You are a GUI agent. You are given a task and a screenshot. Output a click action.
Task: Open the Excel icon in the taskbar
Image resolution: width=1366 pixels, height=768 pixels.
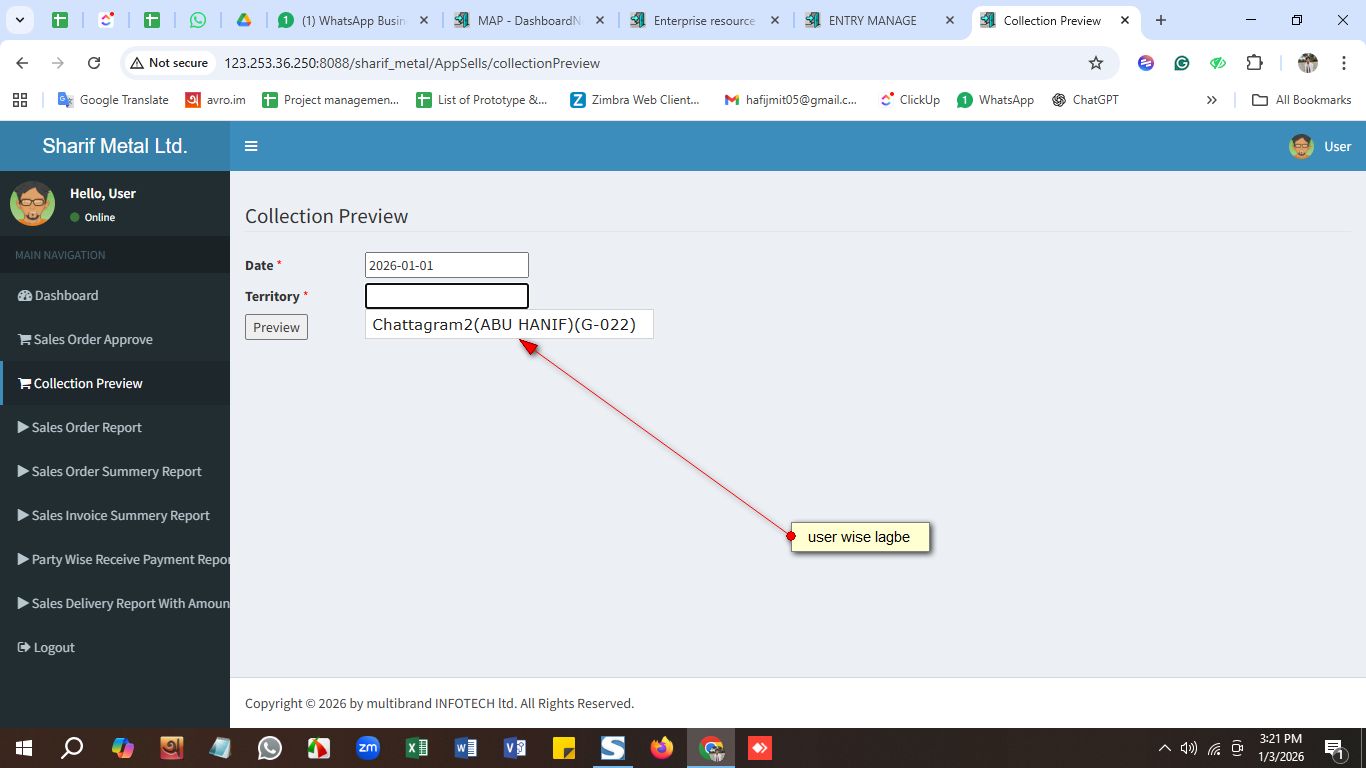417,748
